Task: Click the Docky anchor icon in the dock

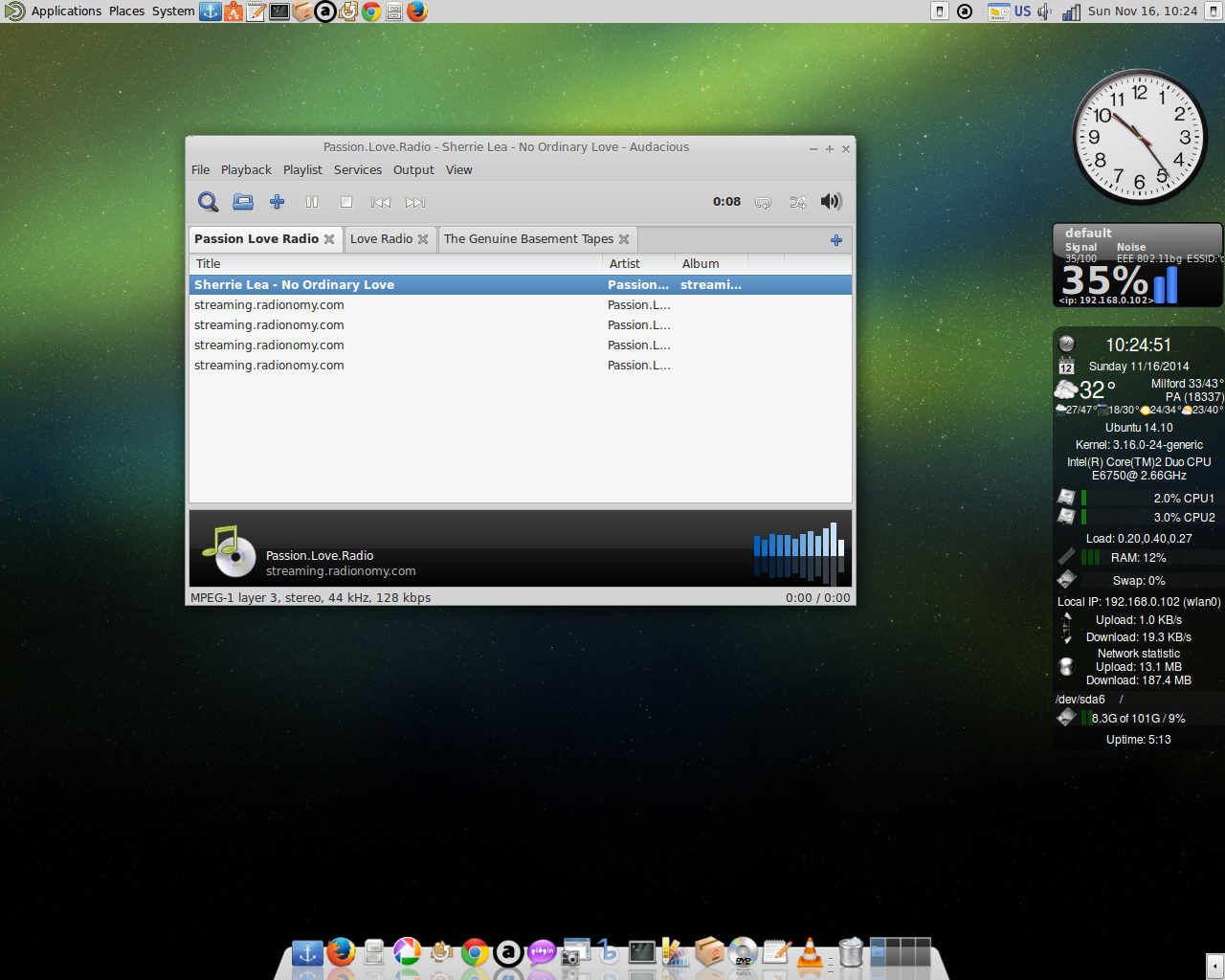Action: 307,952
